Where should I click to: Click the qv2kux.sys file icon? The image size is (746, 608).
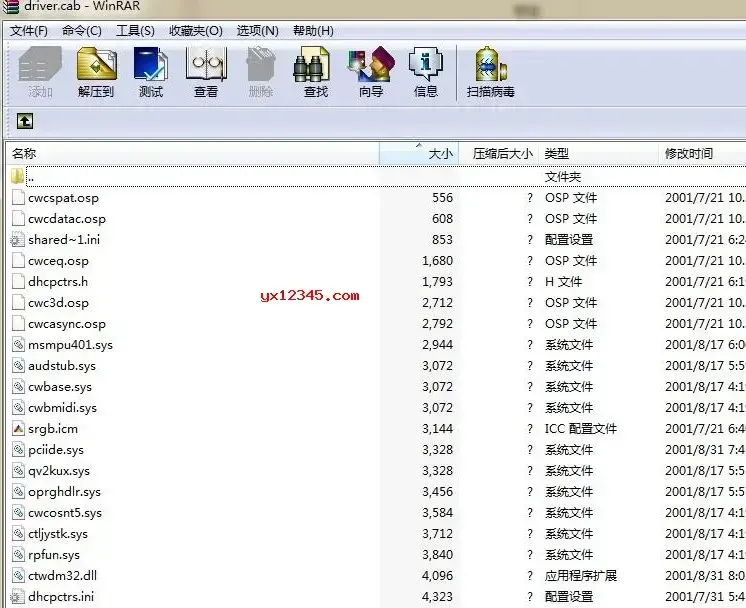pos(18,471)
